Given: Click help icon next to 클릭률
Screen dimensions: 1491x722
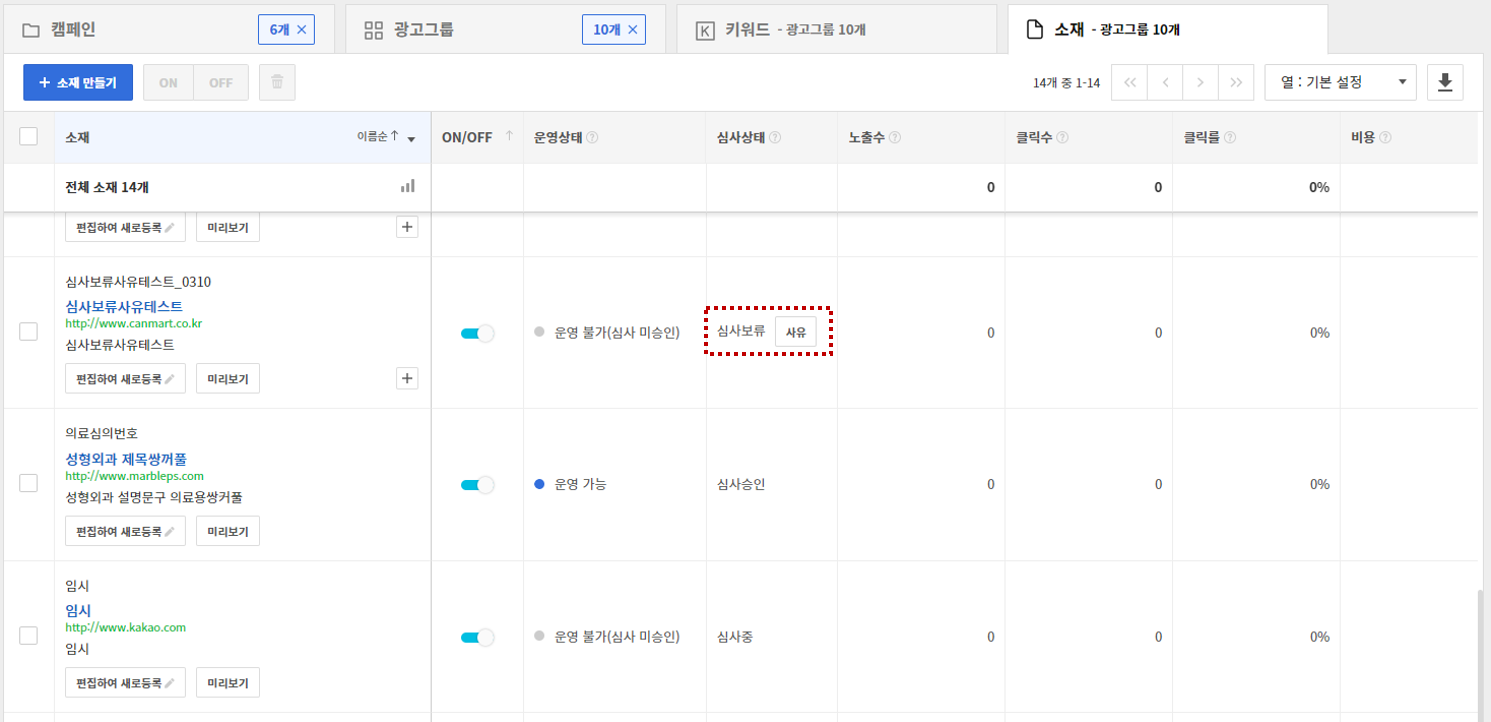Looking at the screenshot, I should pos(1230,138).
